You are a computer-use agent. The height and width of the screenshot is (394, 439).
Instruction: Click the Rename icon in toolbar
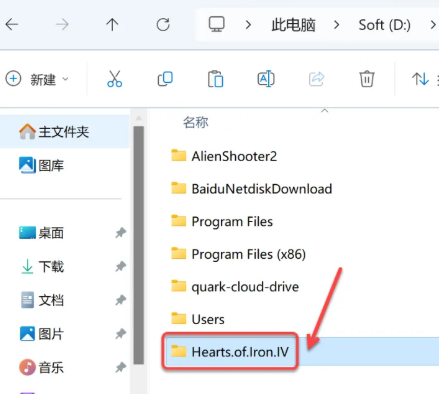tap(266, 79)
